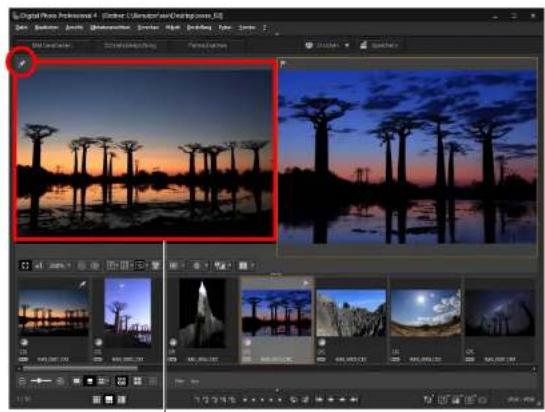Open the Bearbeiten menu

(46, 27)
